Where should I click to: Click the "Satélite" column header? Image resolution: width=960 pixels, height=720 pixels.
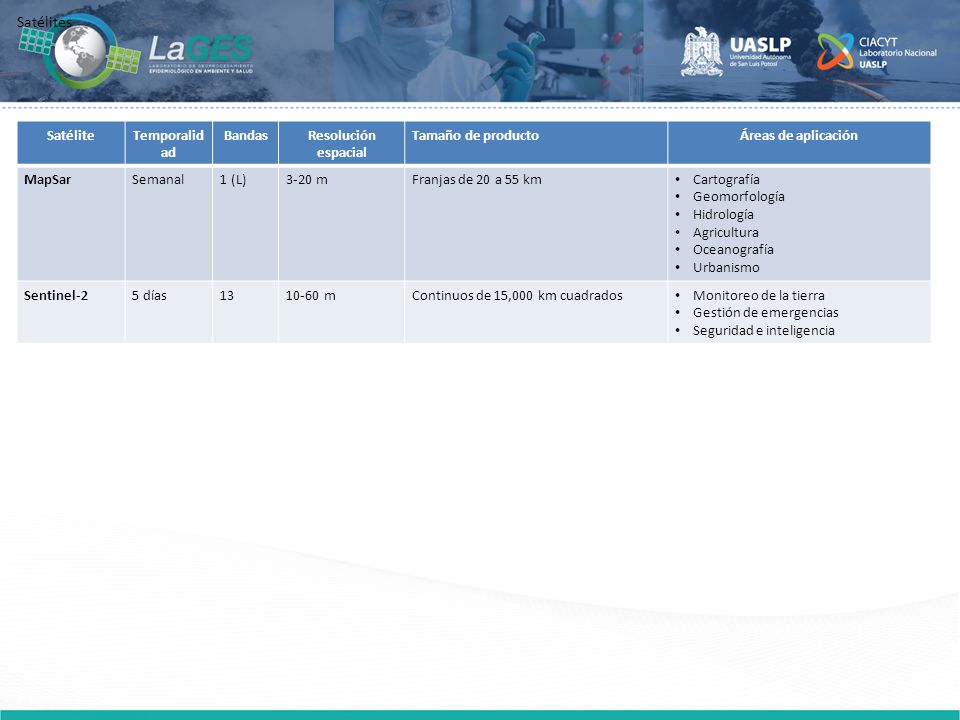pos(70,143)
